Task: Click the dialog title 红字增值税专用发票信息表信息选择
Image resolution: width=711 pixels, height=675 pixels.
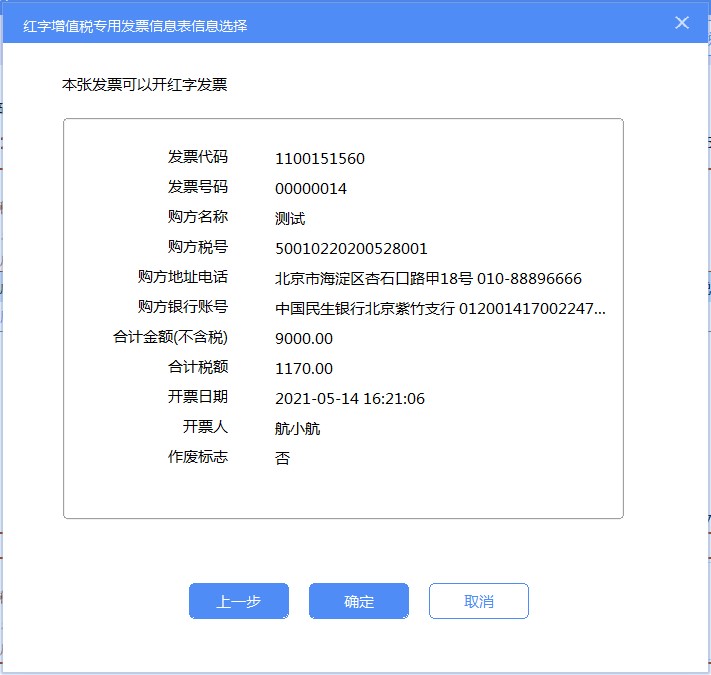Action: pyautogui.click(x=135, y=25)
